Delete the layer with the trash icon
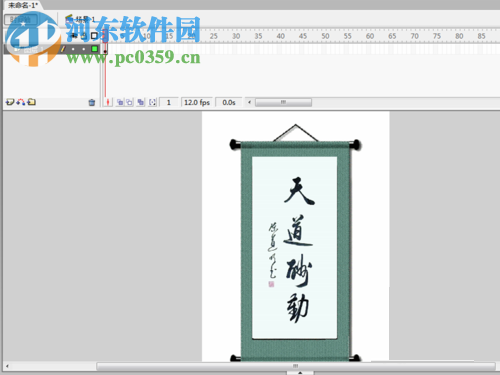 [92, 102]
